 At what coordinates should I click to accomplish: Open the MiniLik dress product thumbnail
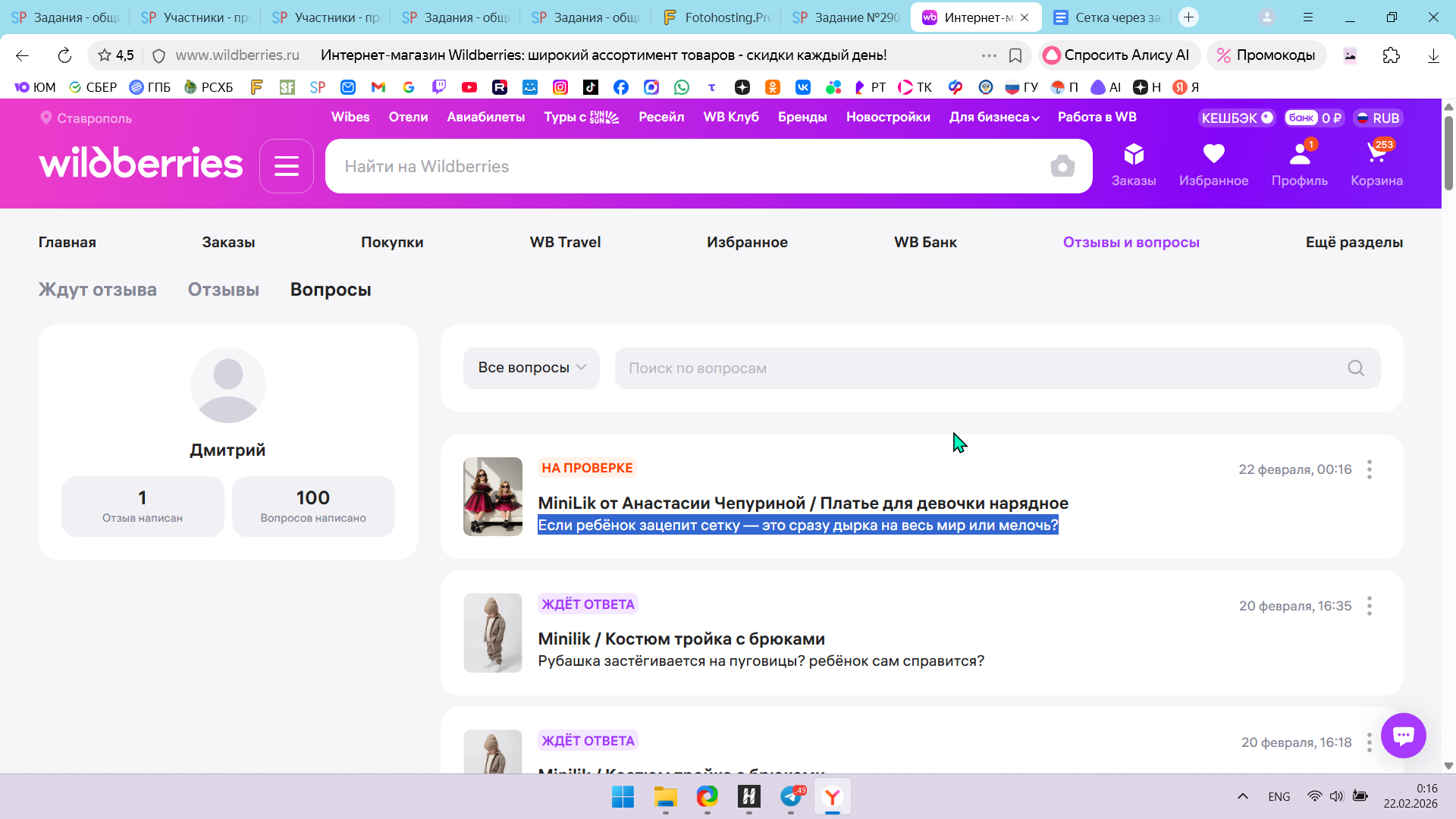pos(492,497)
